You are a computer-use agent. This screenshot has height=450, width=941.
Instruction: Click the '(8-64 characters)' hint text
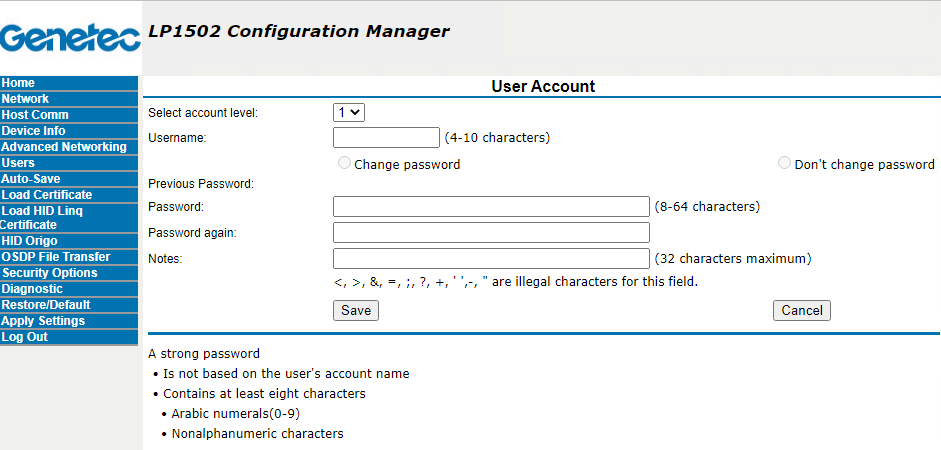(x=707, y=206)
